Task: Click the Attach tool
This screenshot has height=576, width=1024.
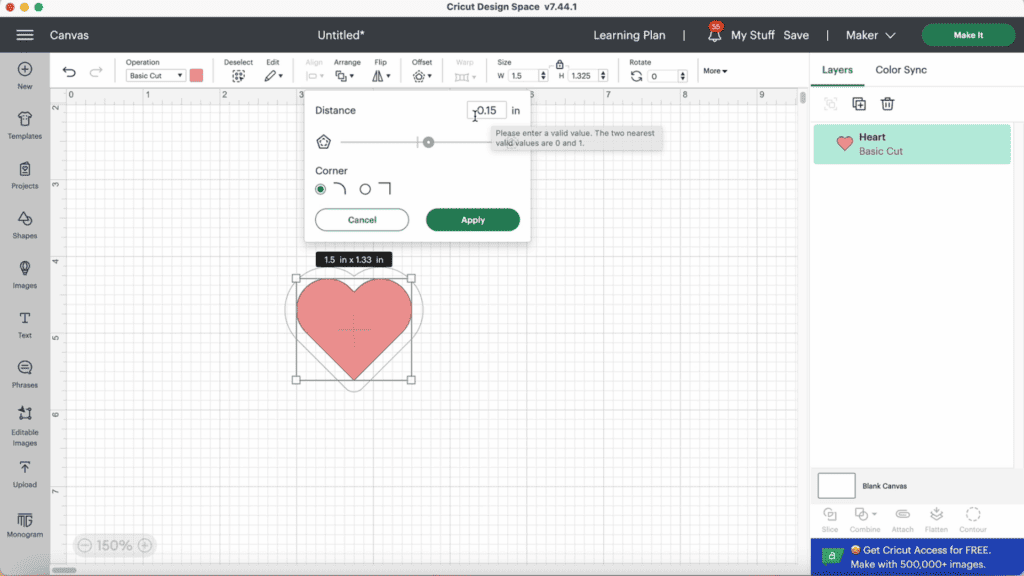Action: coord(903,520)
